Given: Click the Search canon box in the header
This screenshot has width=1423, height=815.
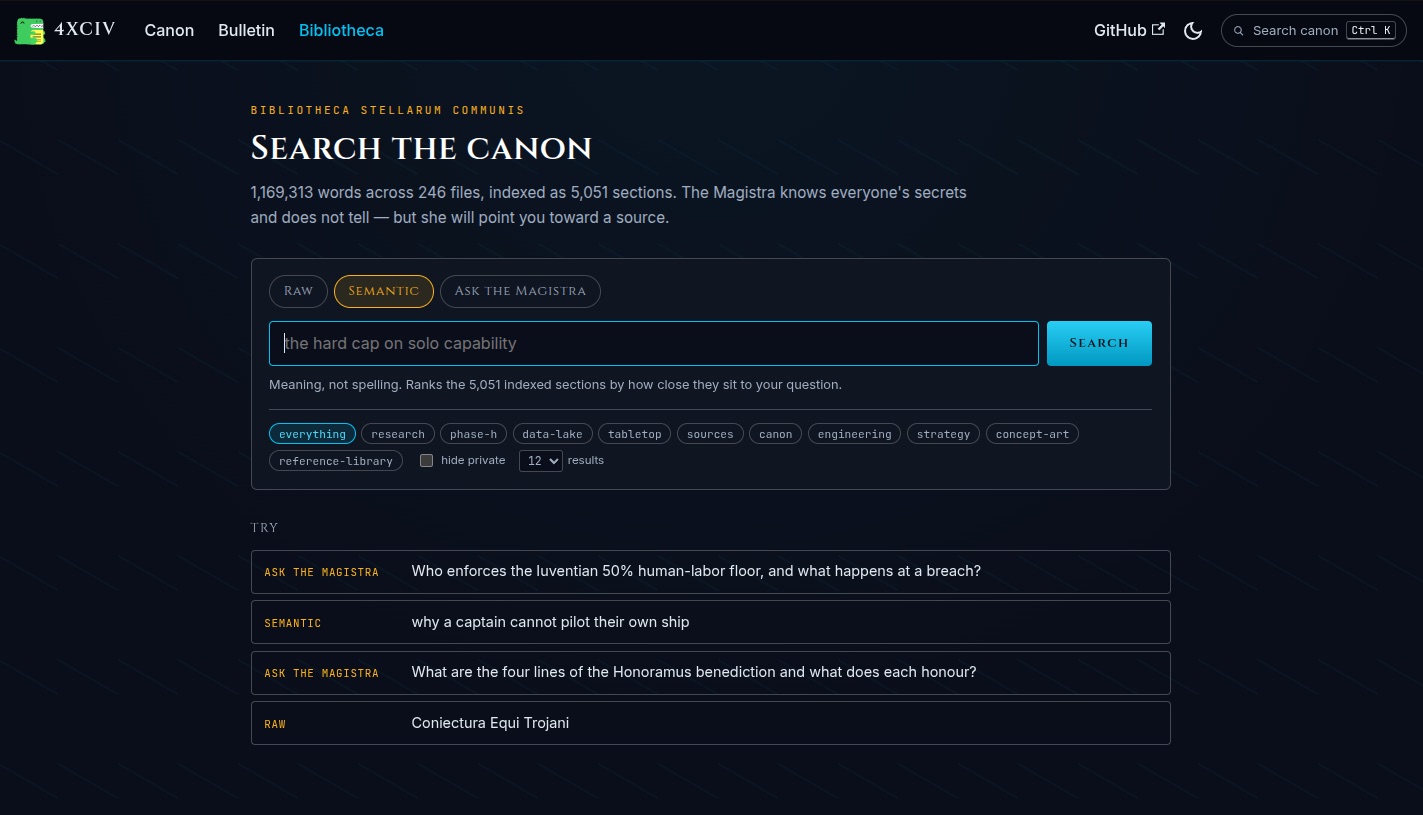Looking at the screenshot, I should [1313, 30].
